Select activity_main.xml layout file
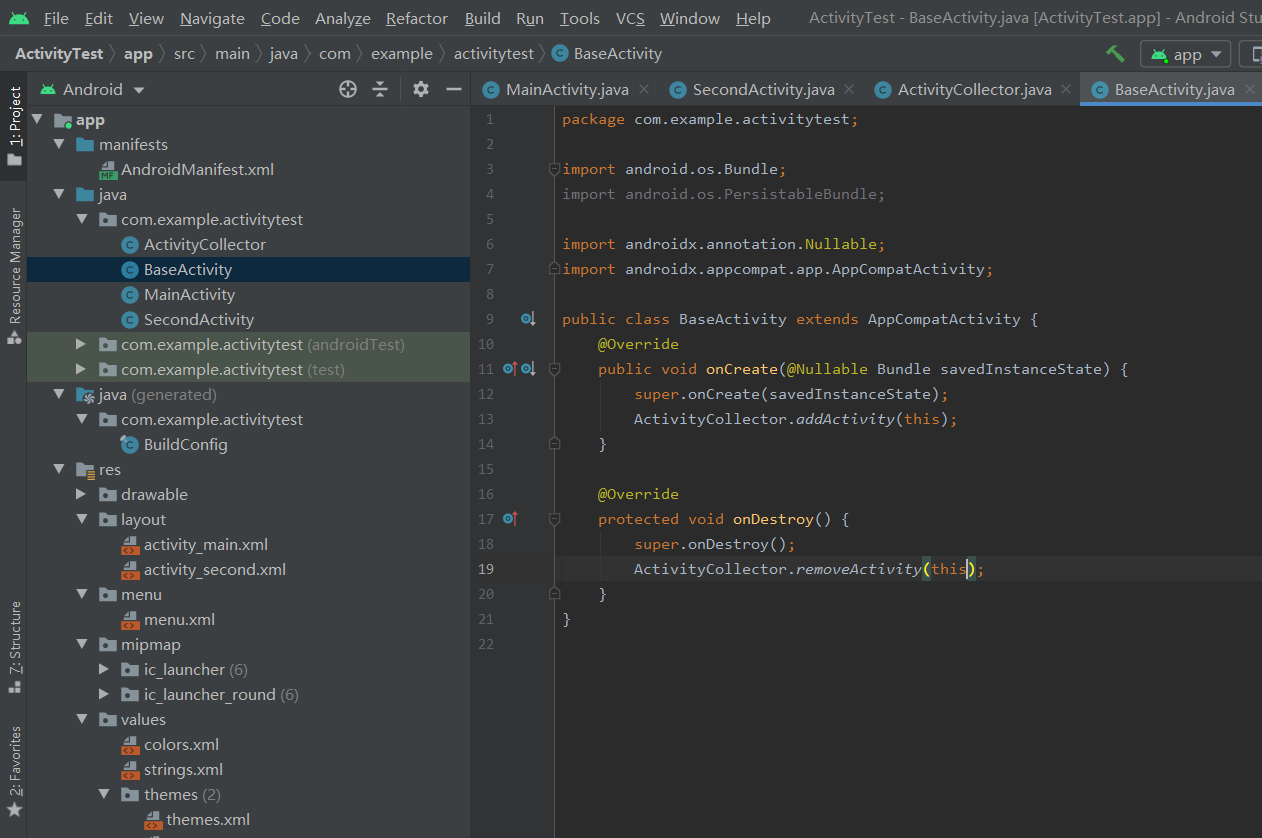Image resolution: width=1262 pixels, height=838 pixels. coord(206,545)
